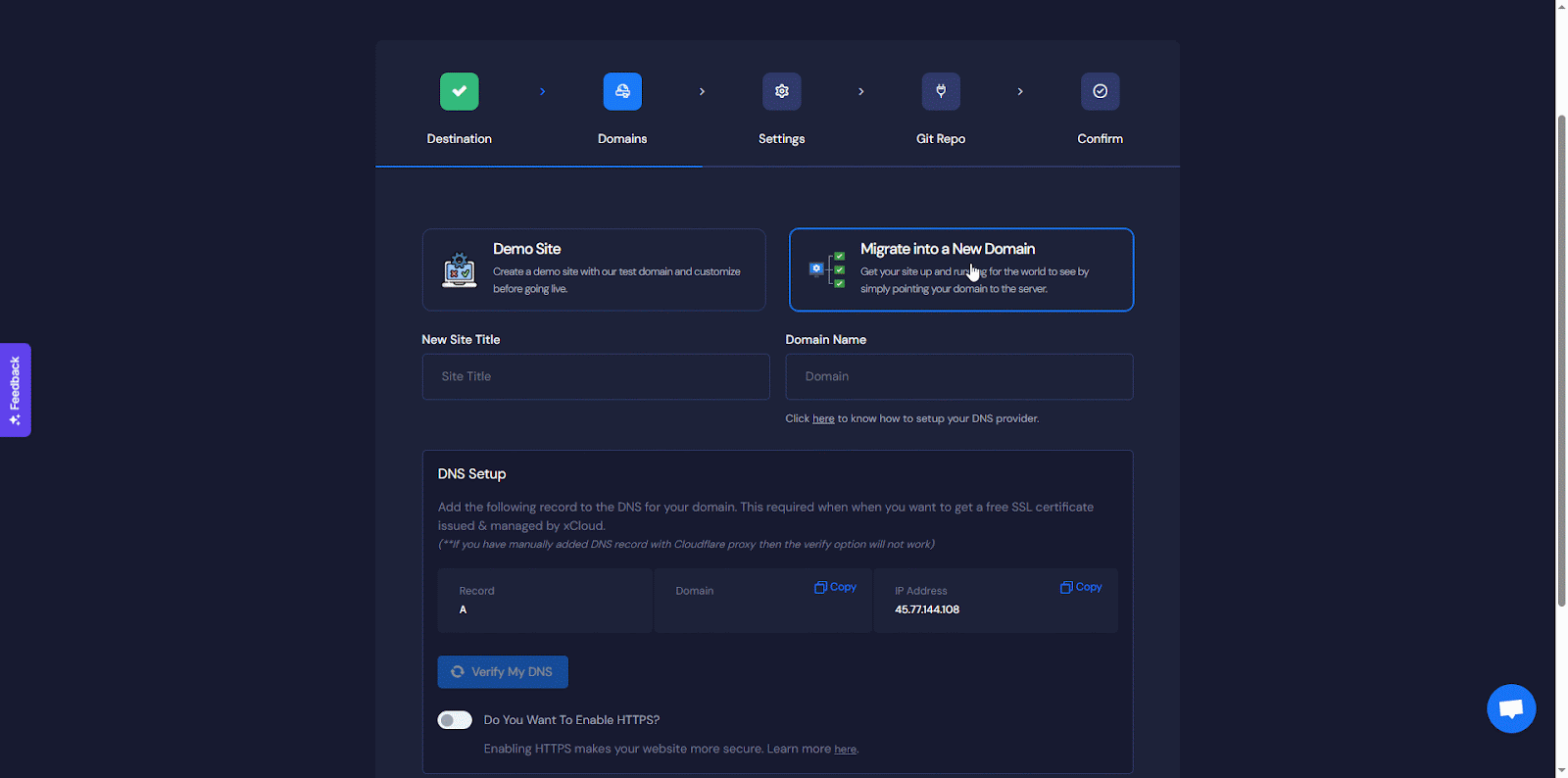Go to the Destination step label
Viewport: 1568px width, 778px height.
[459, 139]
